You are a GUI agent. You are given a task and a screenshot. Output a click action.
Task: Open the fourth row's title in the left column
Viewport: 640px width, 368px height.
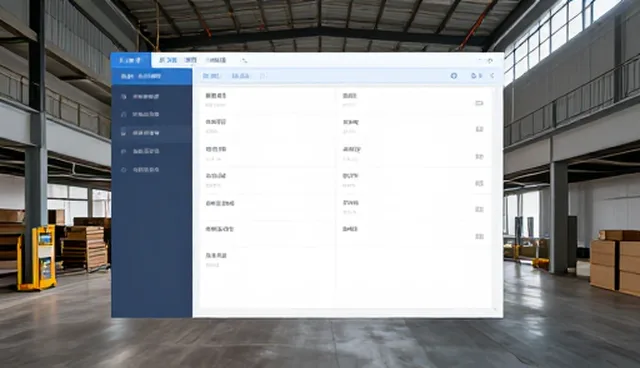click(x=216, y=176)
